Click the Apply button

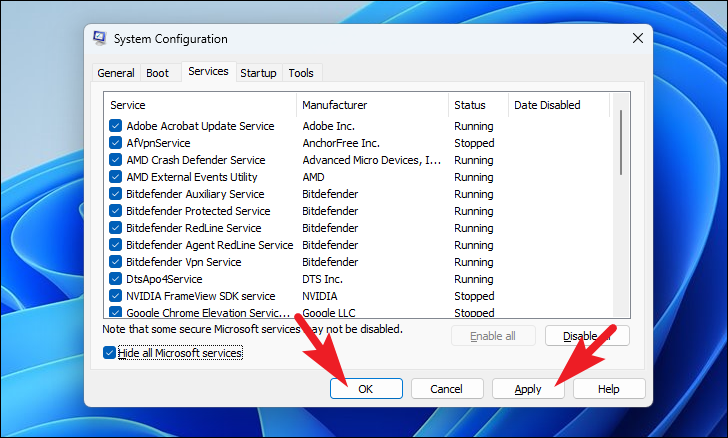coord(528,388)
